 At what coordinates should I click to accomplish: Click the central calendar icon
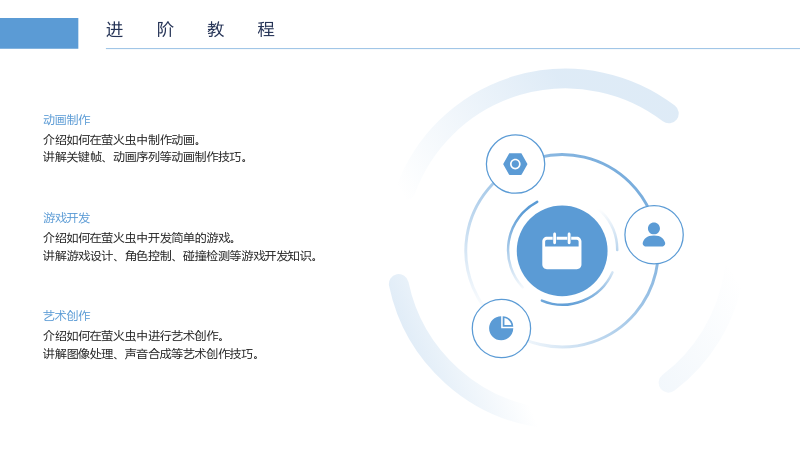tap(562, 251)
